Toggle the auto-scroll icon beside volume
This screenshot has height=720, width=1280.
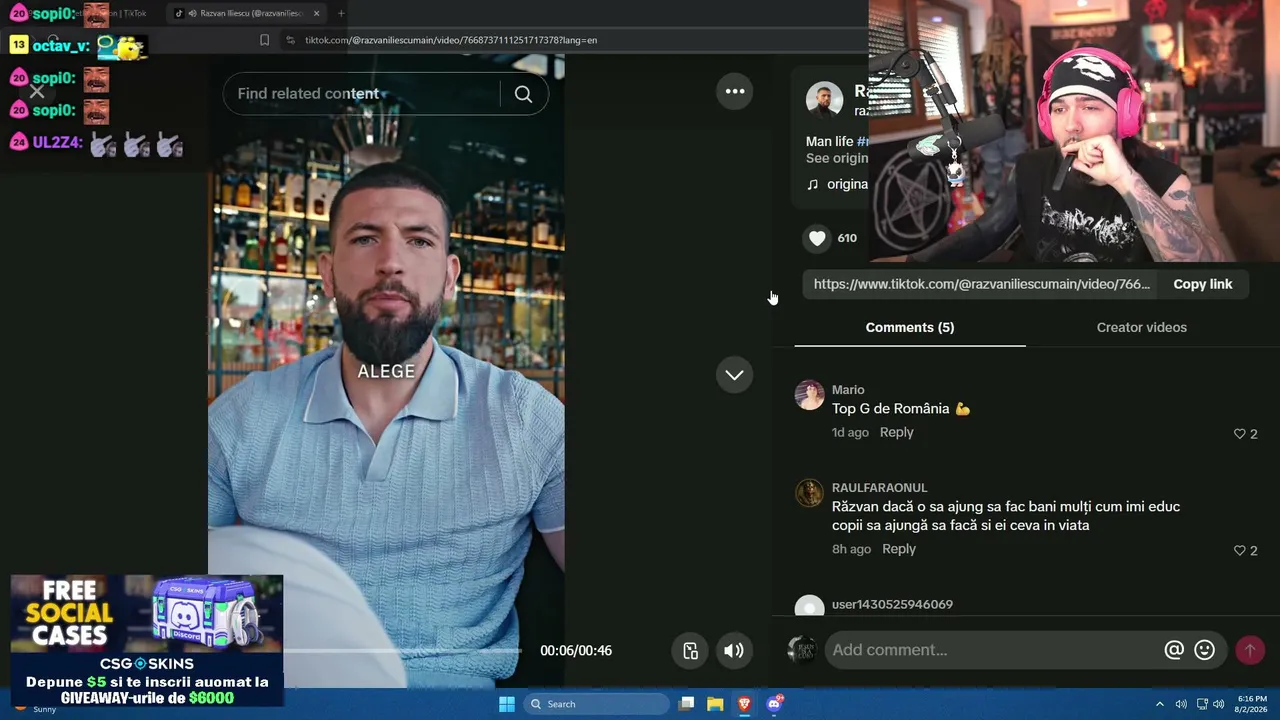click(690, 651)
